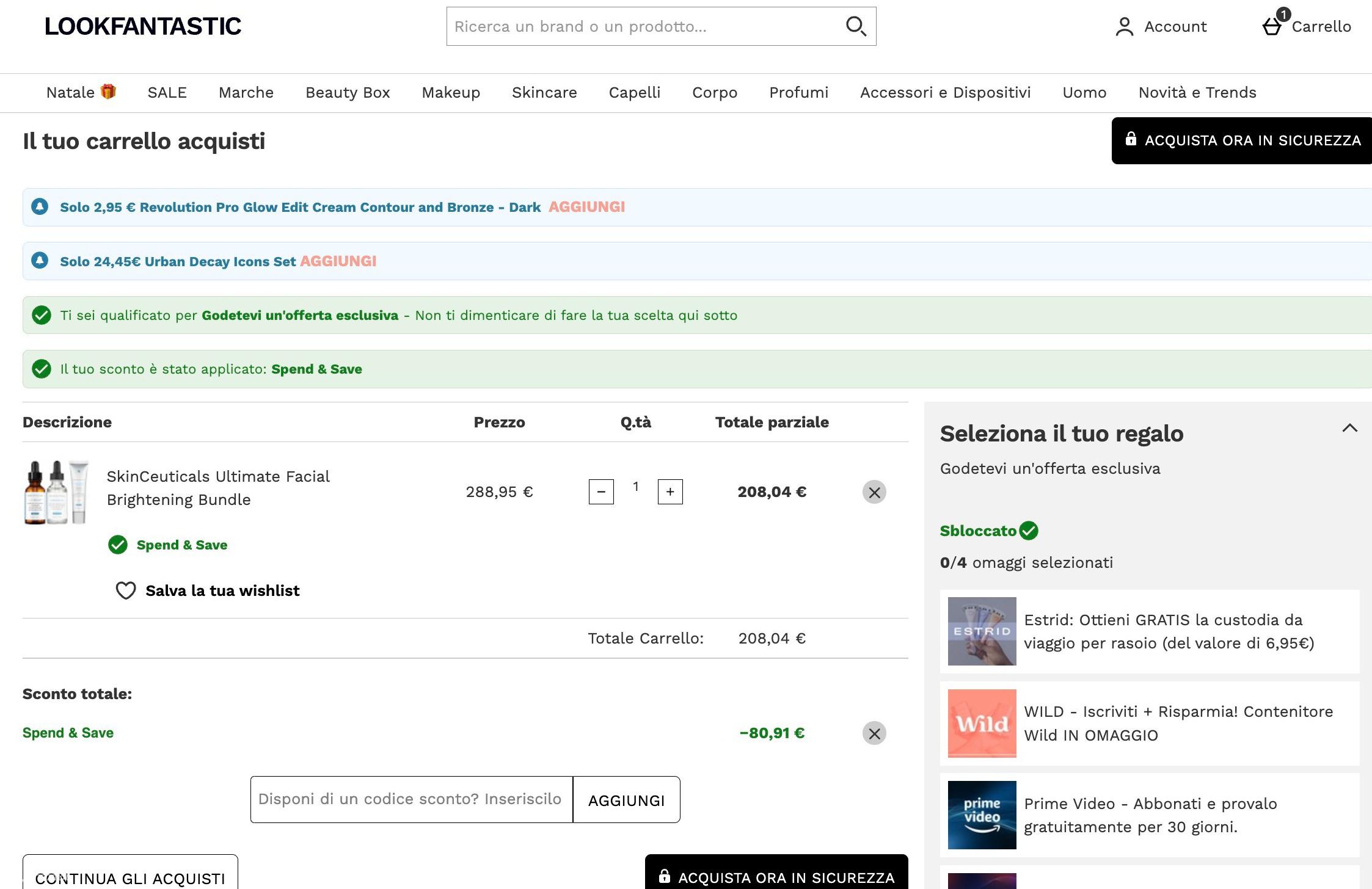Remove SkinCeuticals bundle with X icon
1372x889 pixels.
pos(874,492)
